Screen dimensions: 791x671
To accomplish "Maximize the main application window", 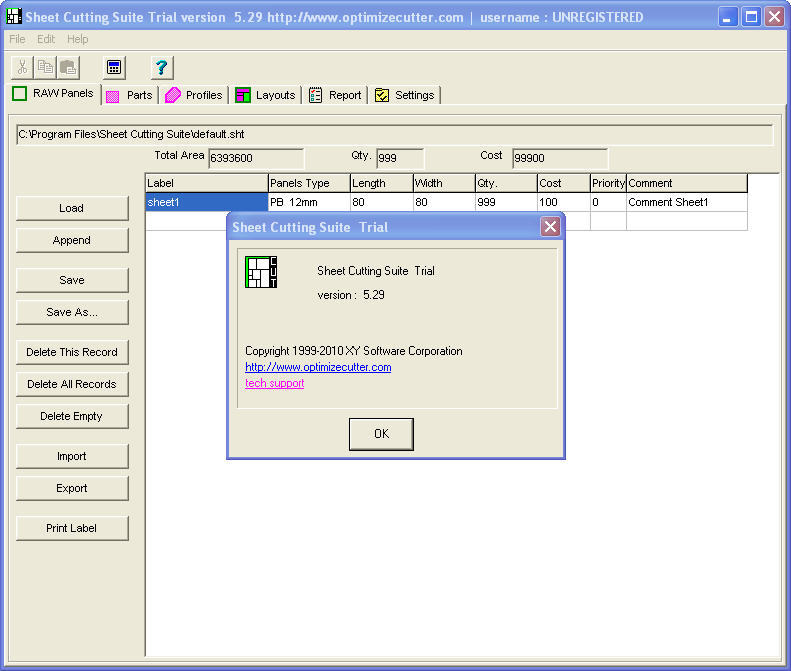I will point(751,17).
